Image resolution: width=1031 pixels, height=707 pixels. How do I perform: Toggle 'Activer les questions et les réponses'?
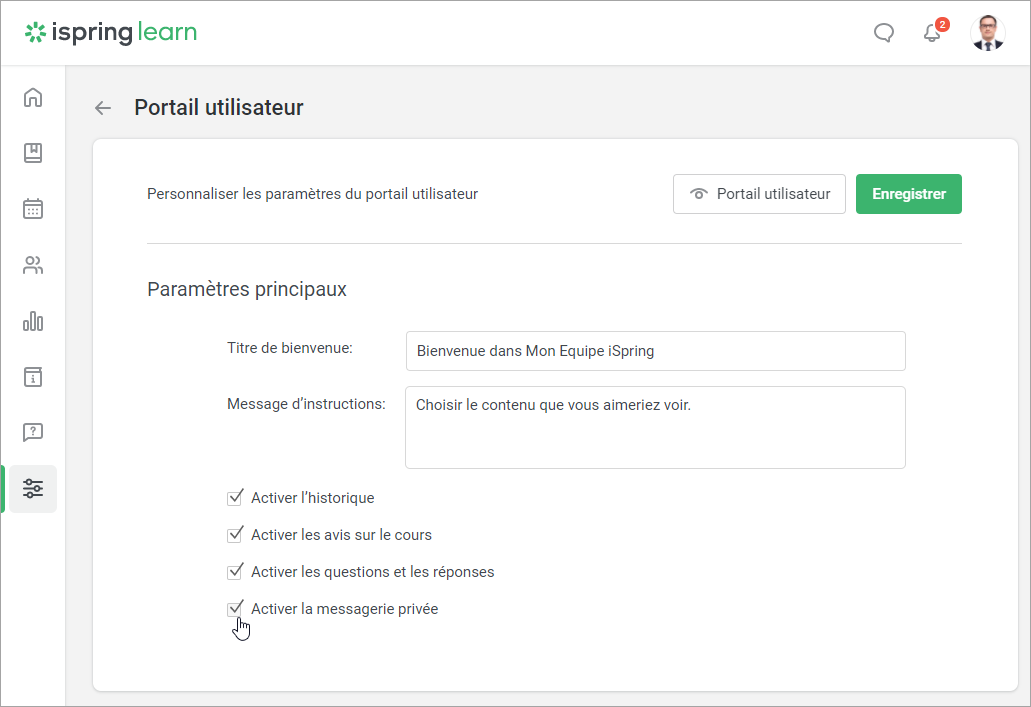[x=235, y=571]
